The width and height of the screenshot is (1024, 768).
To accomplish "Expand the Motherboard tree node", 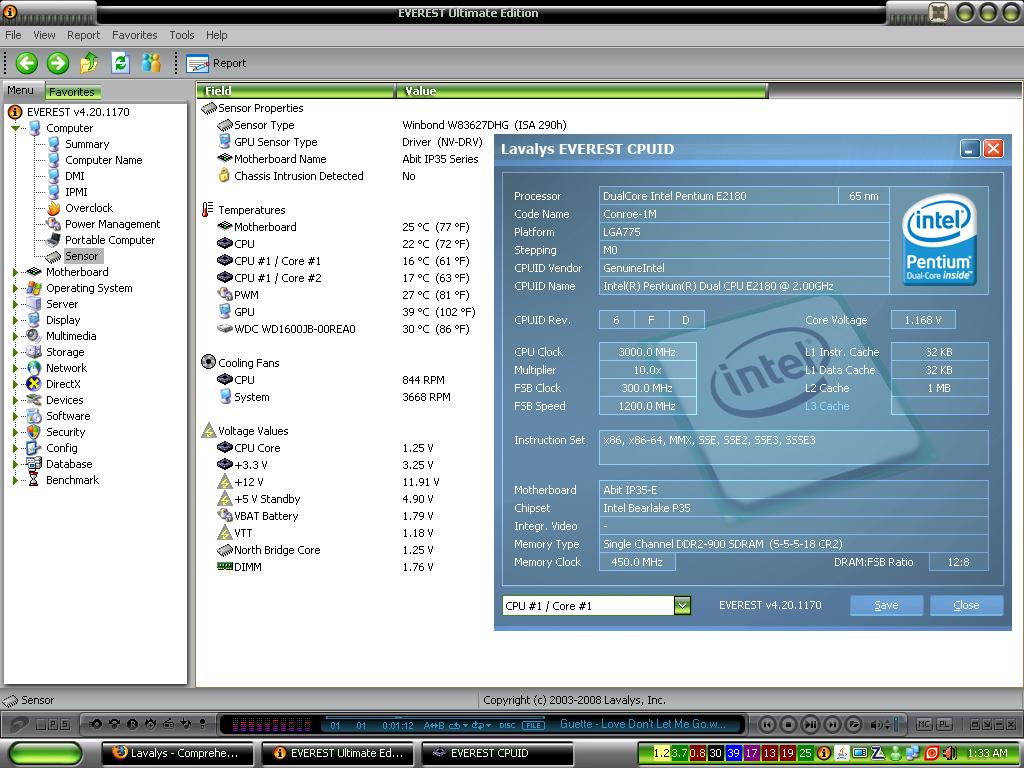I will tap(15, 272).
